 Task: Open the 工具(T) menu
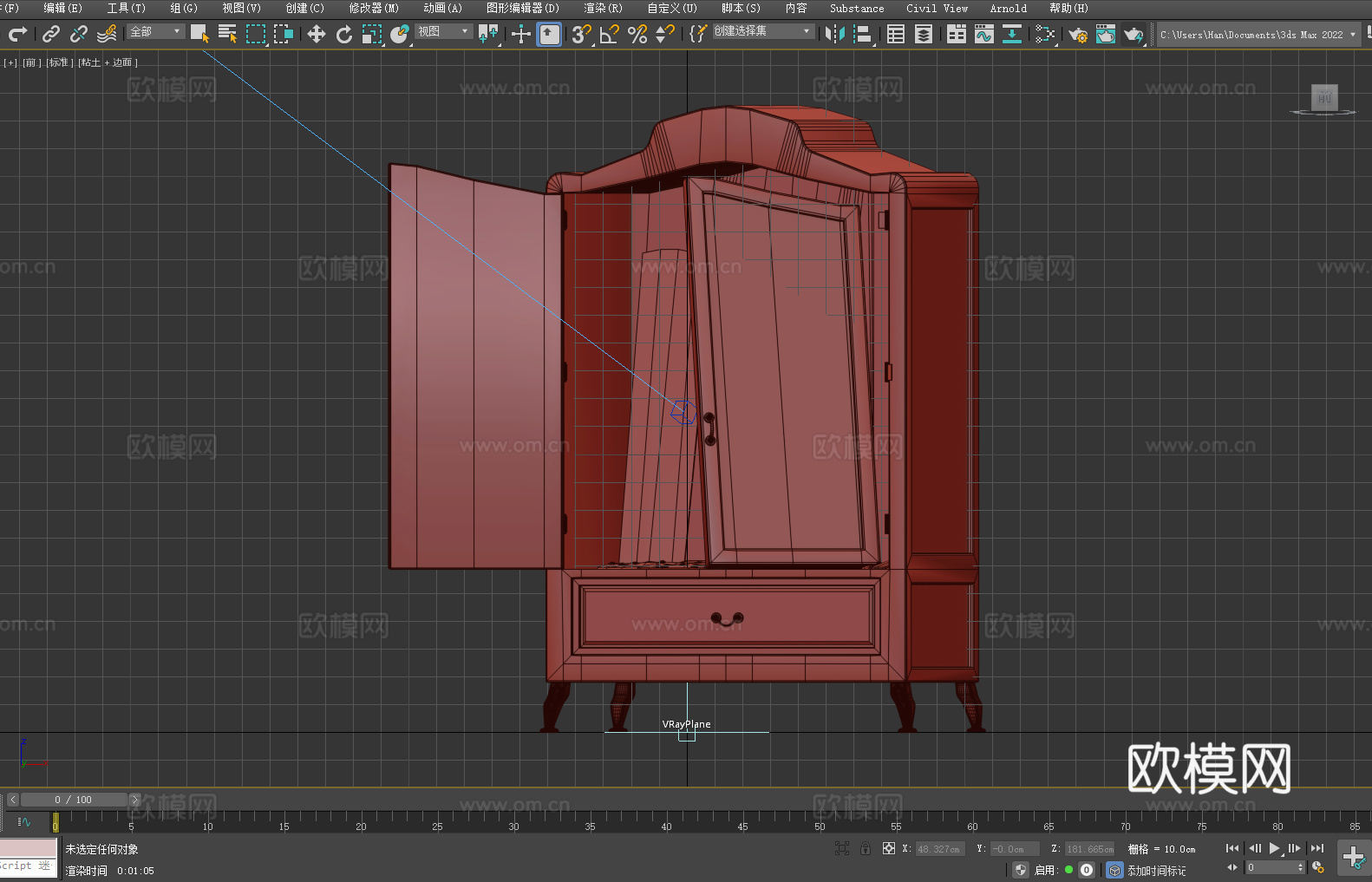126,8
